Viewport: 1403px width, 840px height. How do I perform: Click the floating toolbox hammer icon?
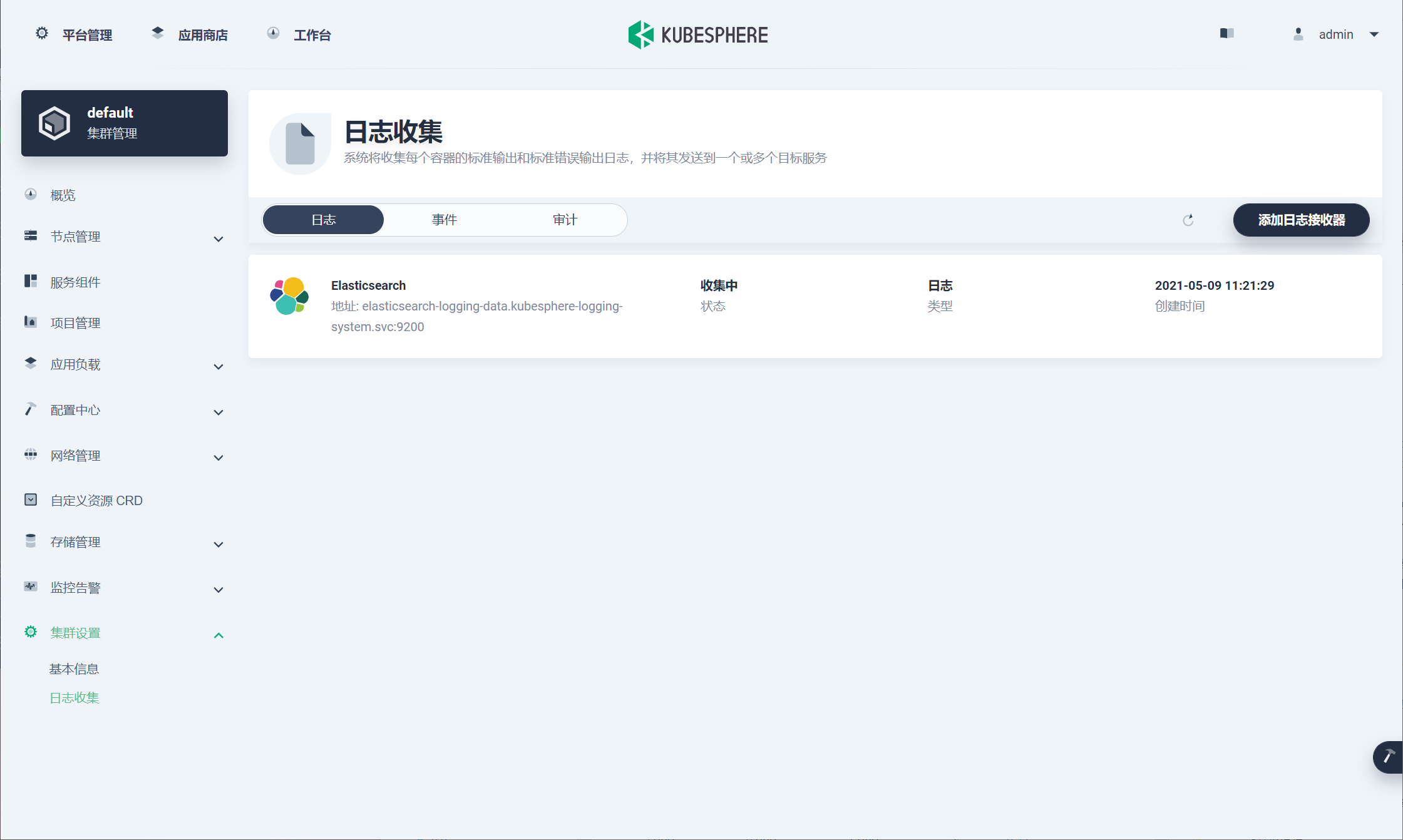[1388, 757]
